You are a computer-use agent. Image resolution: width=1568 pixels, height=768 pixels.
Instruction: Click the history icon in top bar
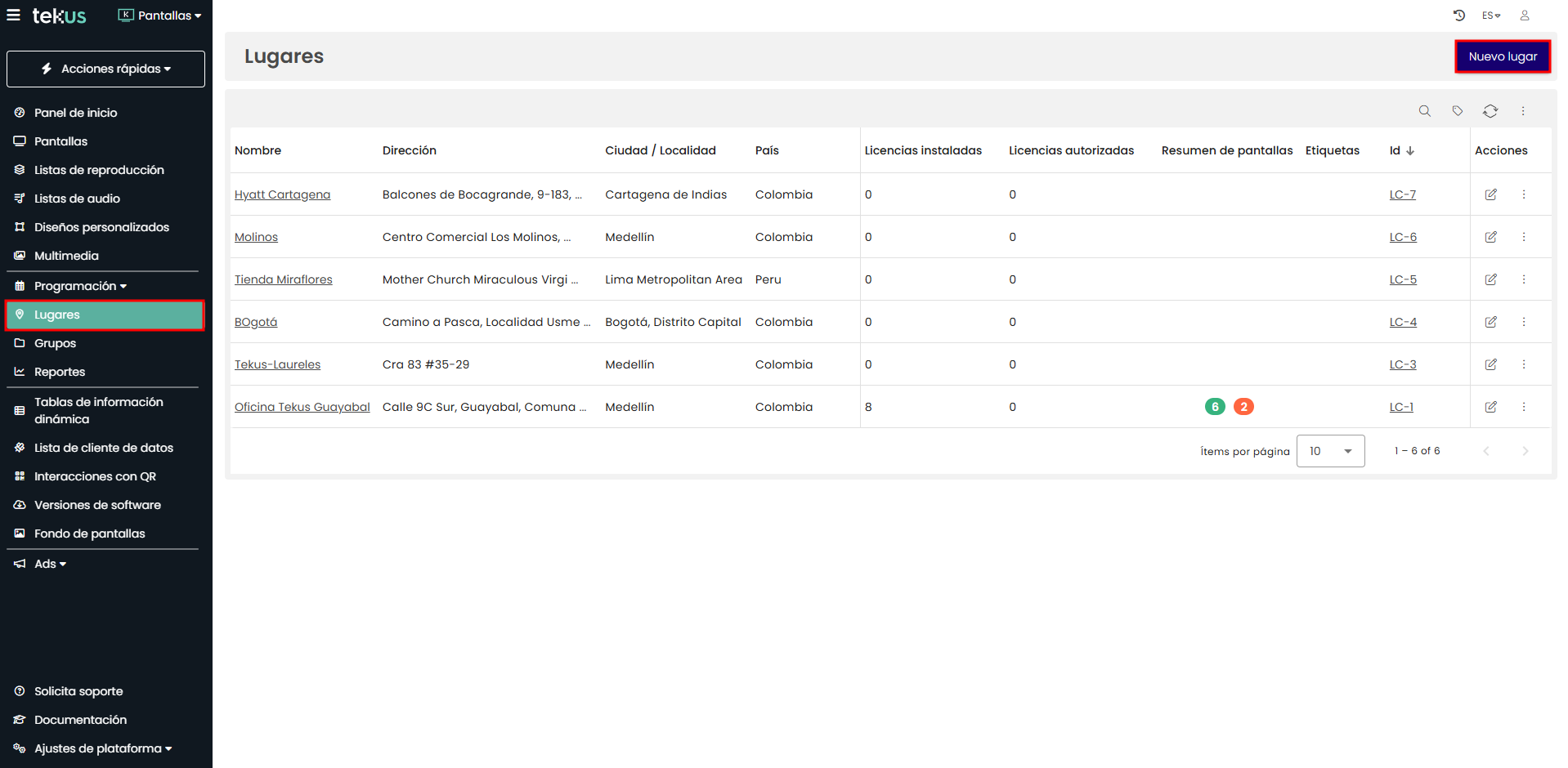(x=1458, y=16)
